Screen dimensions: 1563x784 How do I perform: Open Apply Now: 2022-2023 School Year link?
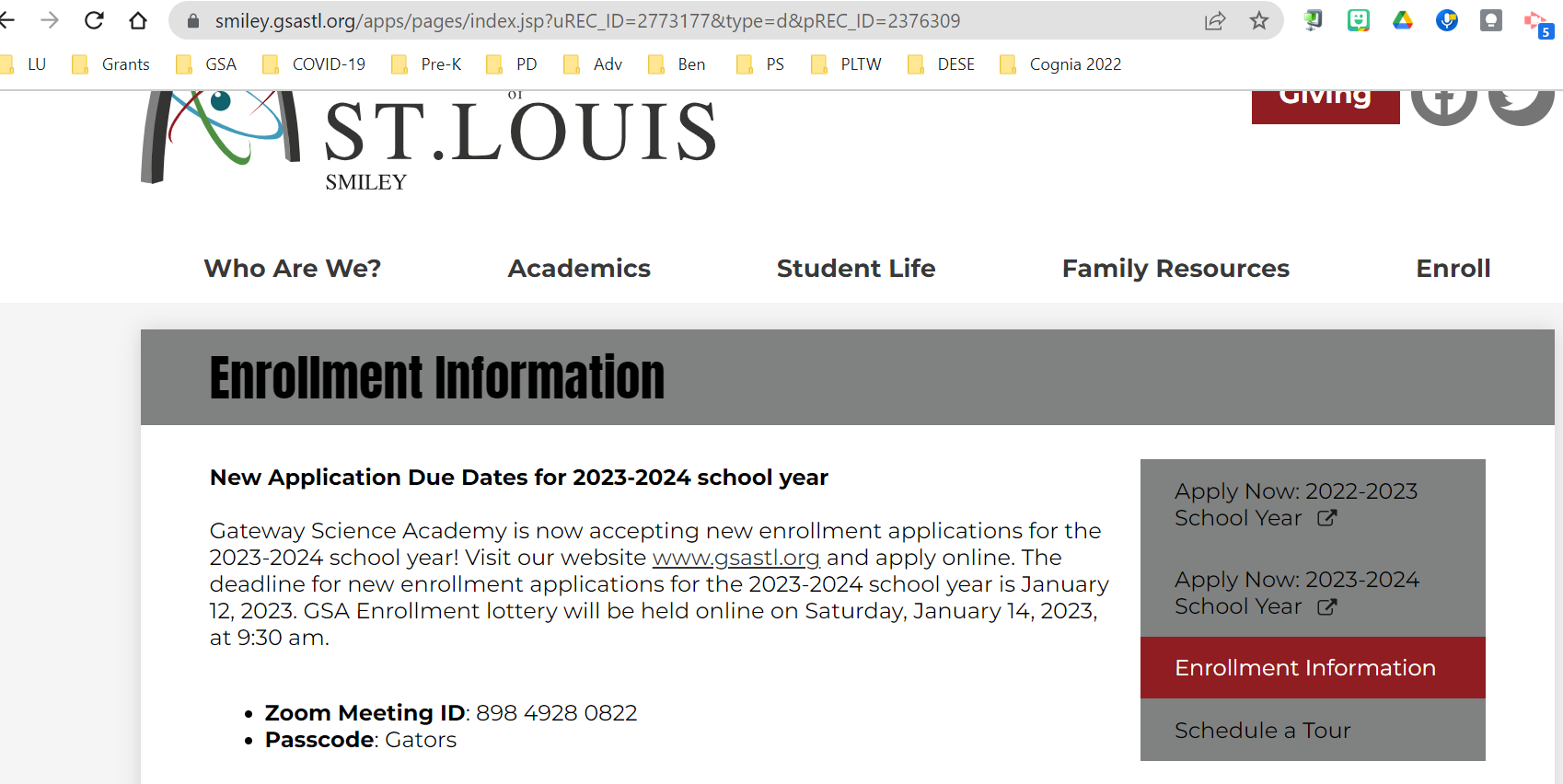click(x=1313, y=504)
